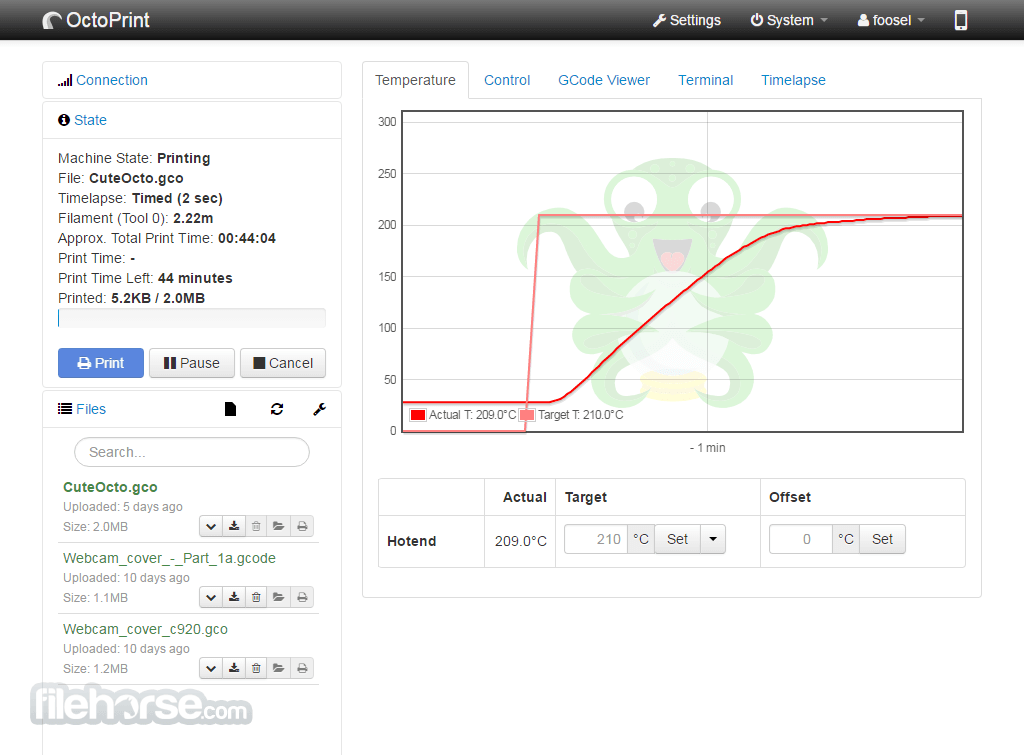1024x755 pixels.
Task: Load Webcam_cover_-_Part_1a.gcode via the folder icon
Action: 279,597
